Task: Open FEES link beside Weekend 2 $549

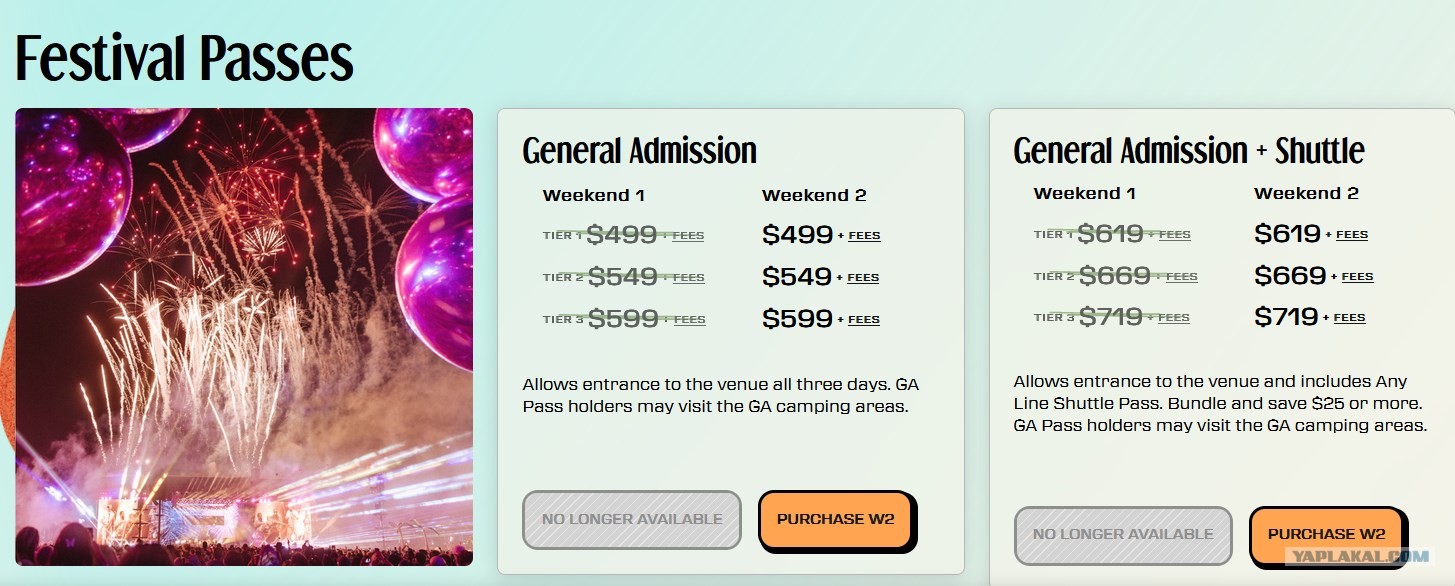Action: pos(863,278)
